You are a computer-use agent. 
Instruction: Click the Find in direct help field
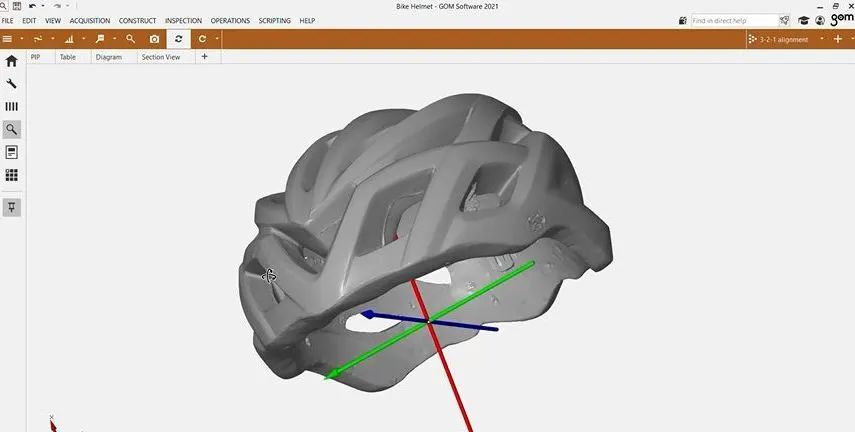[733, 20]
